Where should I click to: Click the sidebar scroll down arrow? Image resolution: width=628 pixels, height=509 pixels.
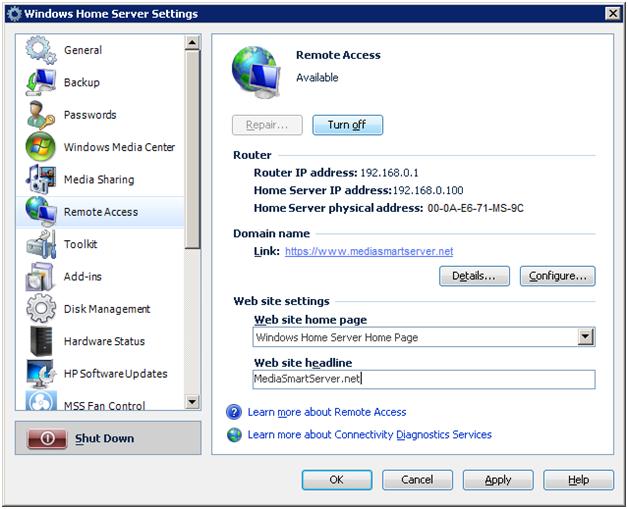(x=192, y=402)
